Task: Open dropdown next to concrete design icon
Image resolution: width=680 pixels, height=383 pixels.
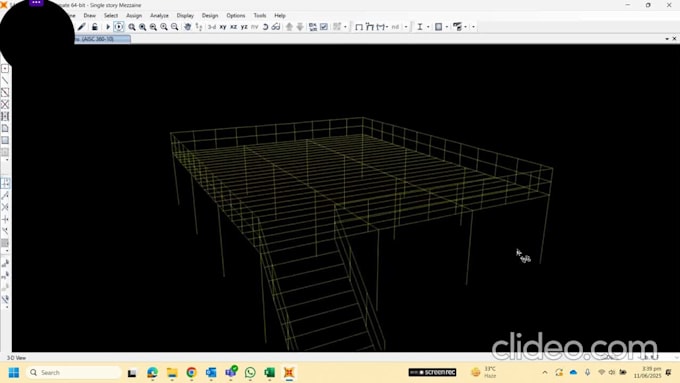Action: (x=446, y=27)
